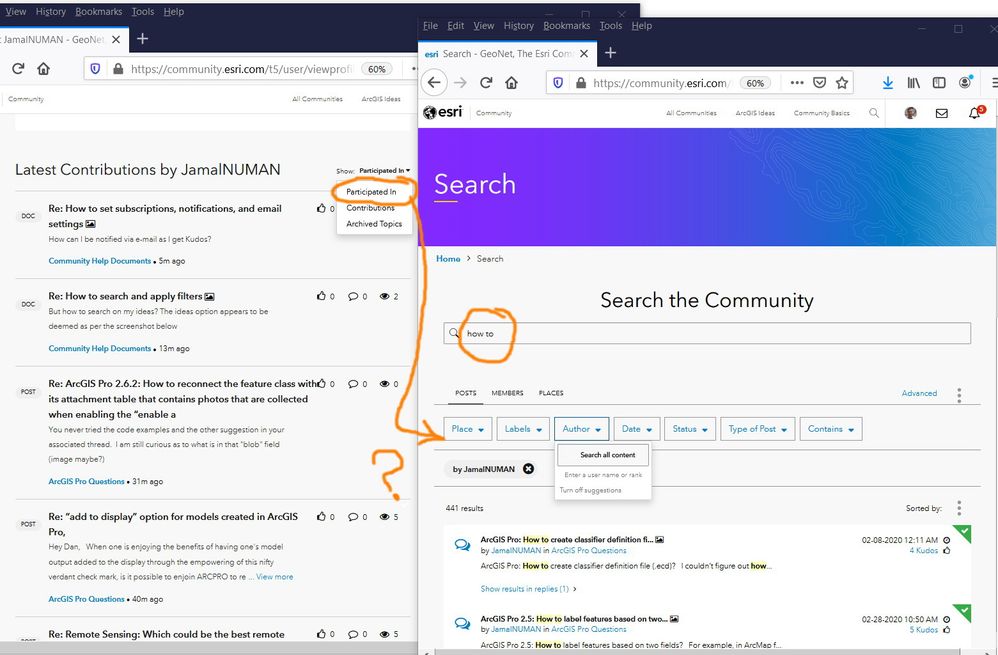Open Firefox Library icon

(x=914, y=83)
